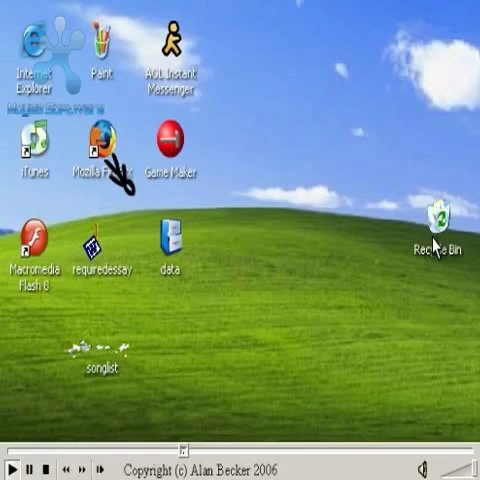Click the "iTunes" label text
The width and height of the screenshot is (480, 480).
tap(35, 172)
